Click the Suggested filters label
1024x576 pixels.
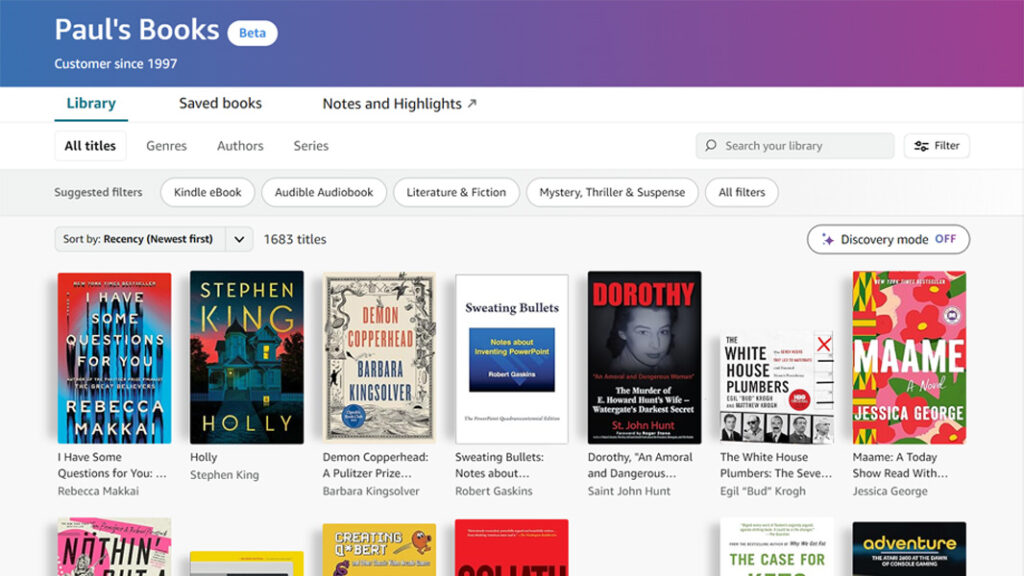point(98,193)
